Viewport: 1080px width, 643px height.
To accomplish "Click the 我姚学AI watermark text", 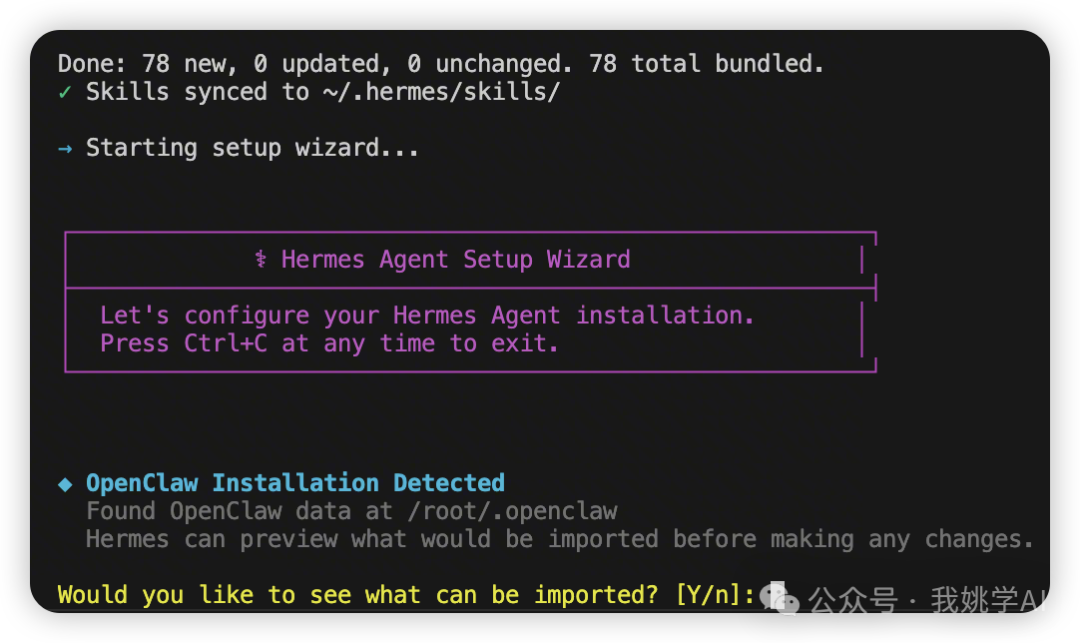I will (988, 600).
